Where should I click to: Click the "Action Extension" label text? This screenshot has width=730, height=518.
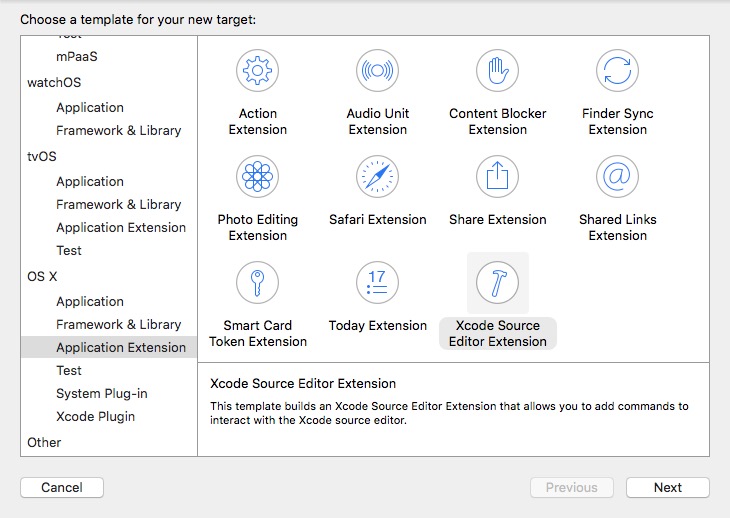(x=257, y=121)
